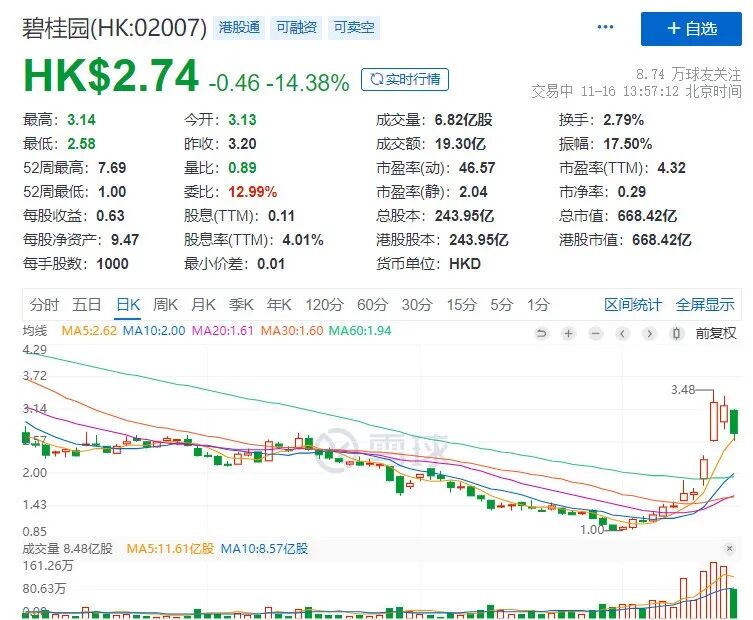Click the 均线 indicator name
This screenshot has width=753, height=620.
(x=35, y=331)
